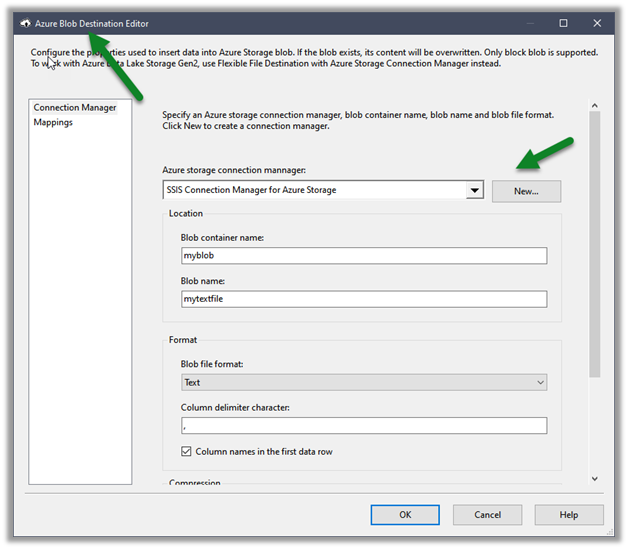This screenshot has width=628, height=549.
Task: Open Help for this editor
Action: pyautogui.click(x=569, y=515)
